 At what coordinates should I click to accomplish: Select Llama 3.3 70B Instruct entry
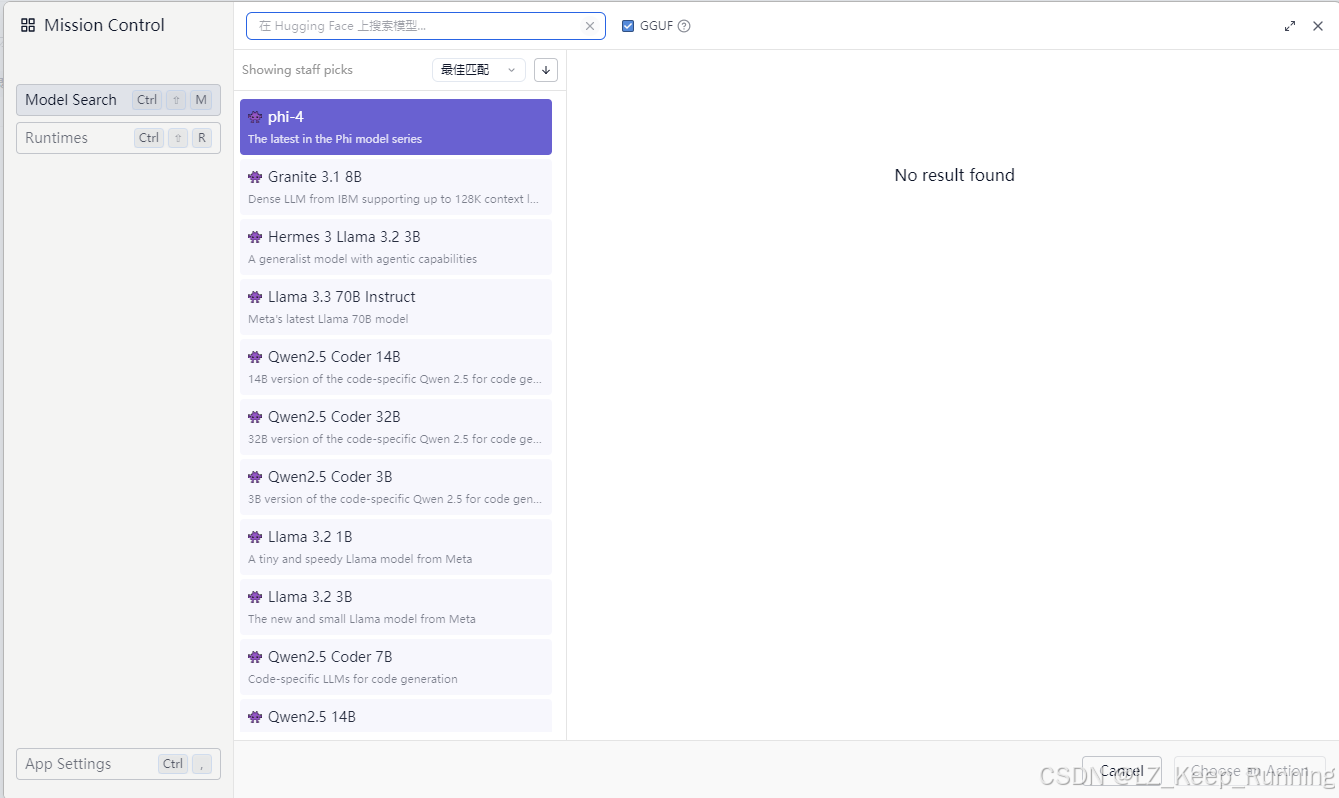click(x=396, y=307)
